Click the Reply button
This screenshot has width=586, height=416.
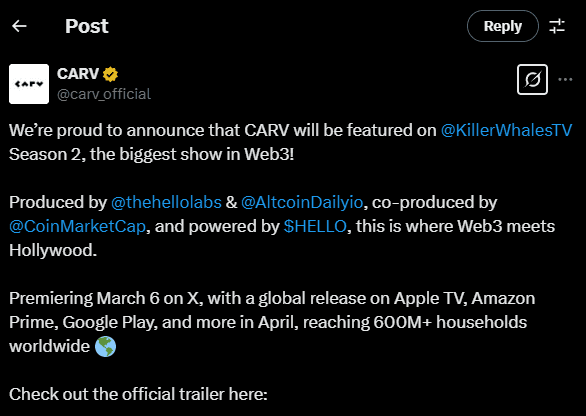coord(503,26)
